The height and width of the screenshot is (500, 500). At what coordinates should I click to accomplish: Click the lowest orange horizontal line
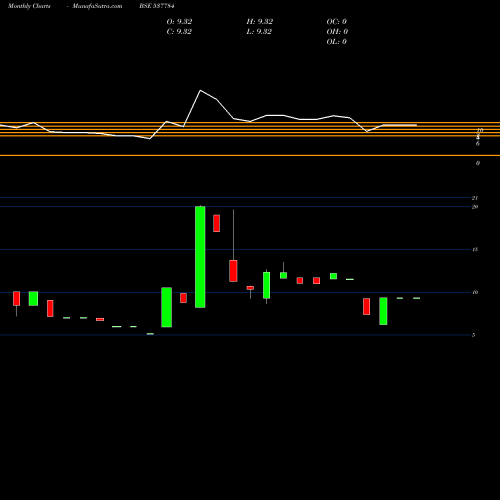[x=250, y=155]
